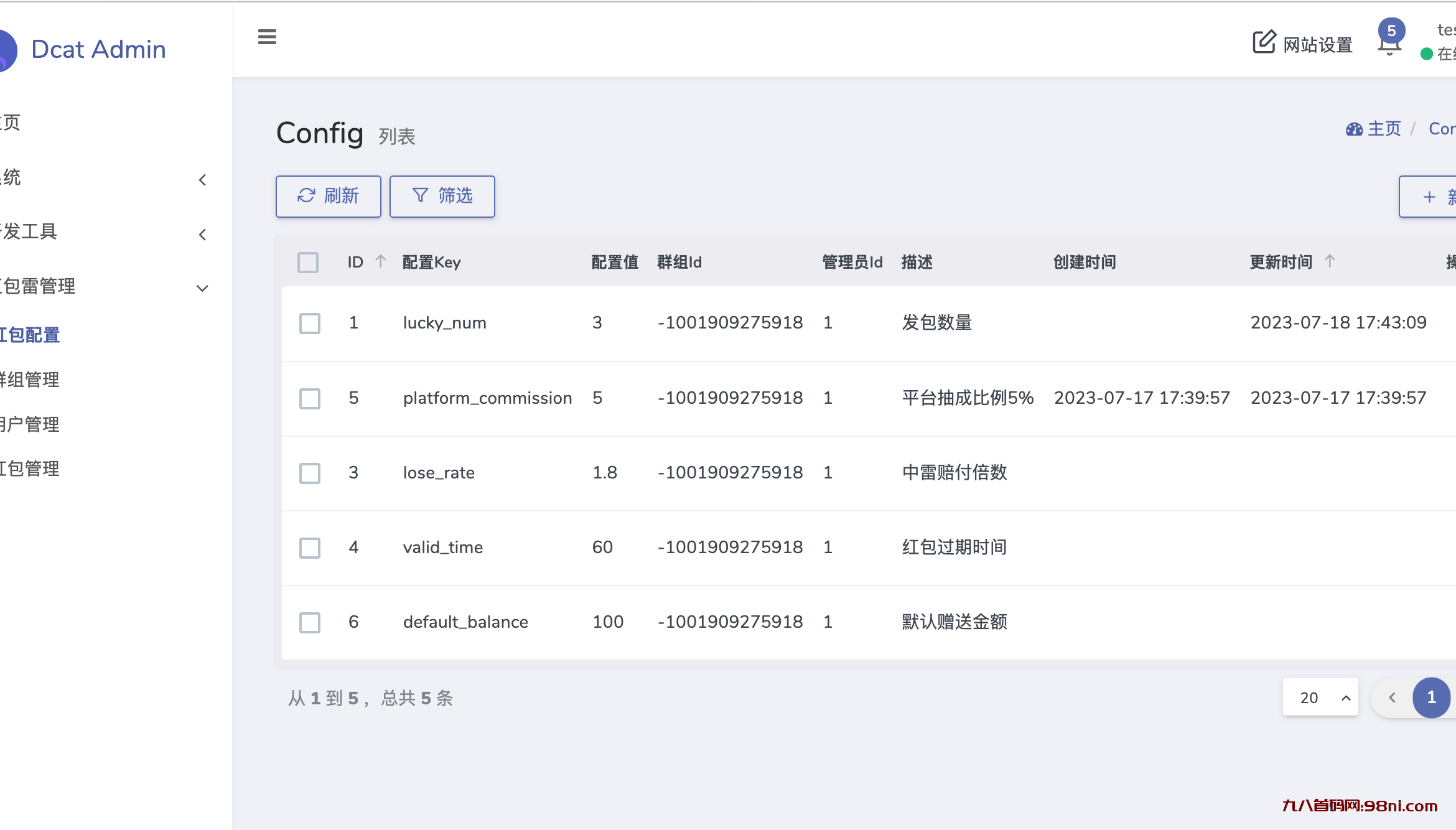Screen dimensions: 1456x830
Task: Expand the 系统 sidebar section
Action: [x=202, y=179]
